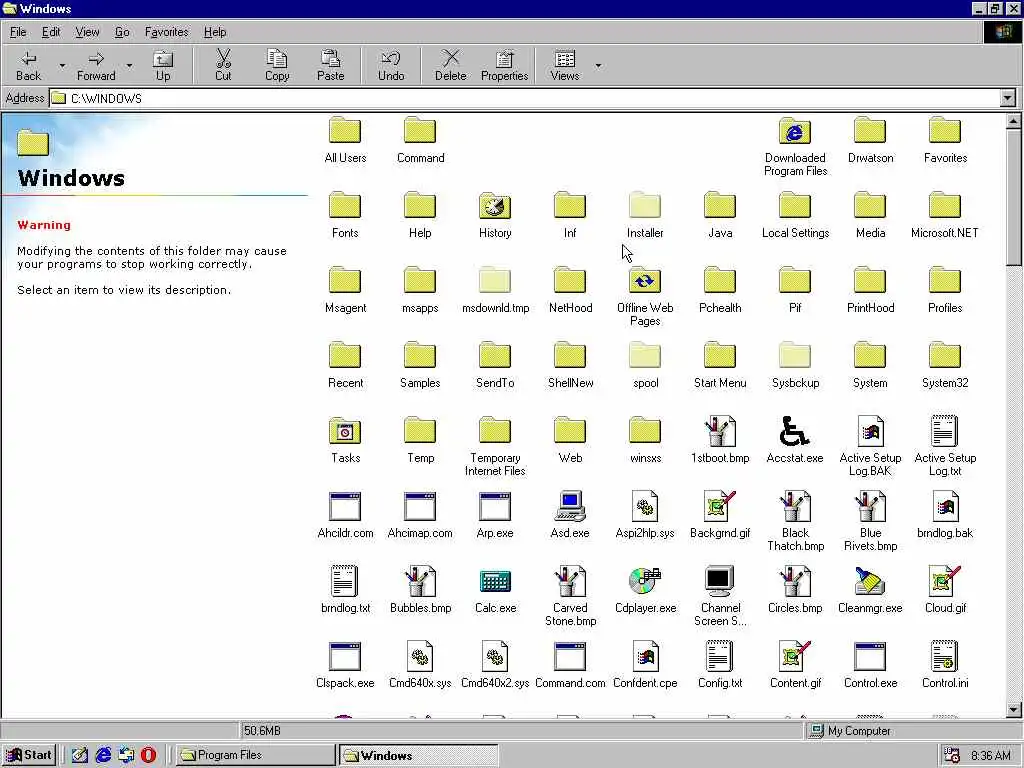Select the Active Setup Log.BAK file
Screen dimensions: 1024x768
click(870, 431)
